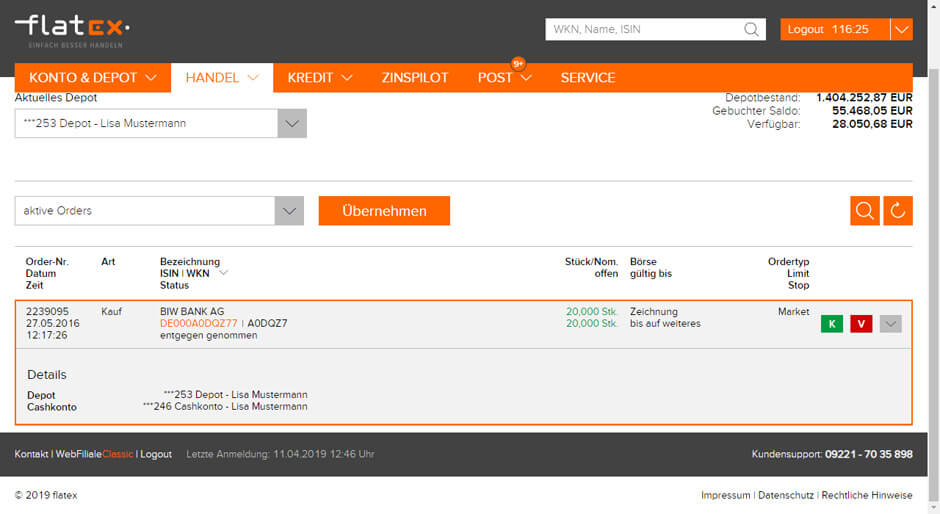This screenshot has width=940, height=514.
Task: Click the Market order type text
Action: click(x=793, y=312)
